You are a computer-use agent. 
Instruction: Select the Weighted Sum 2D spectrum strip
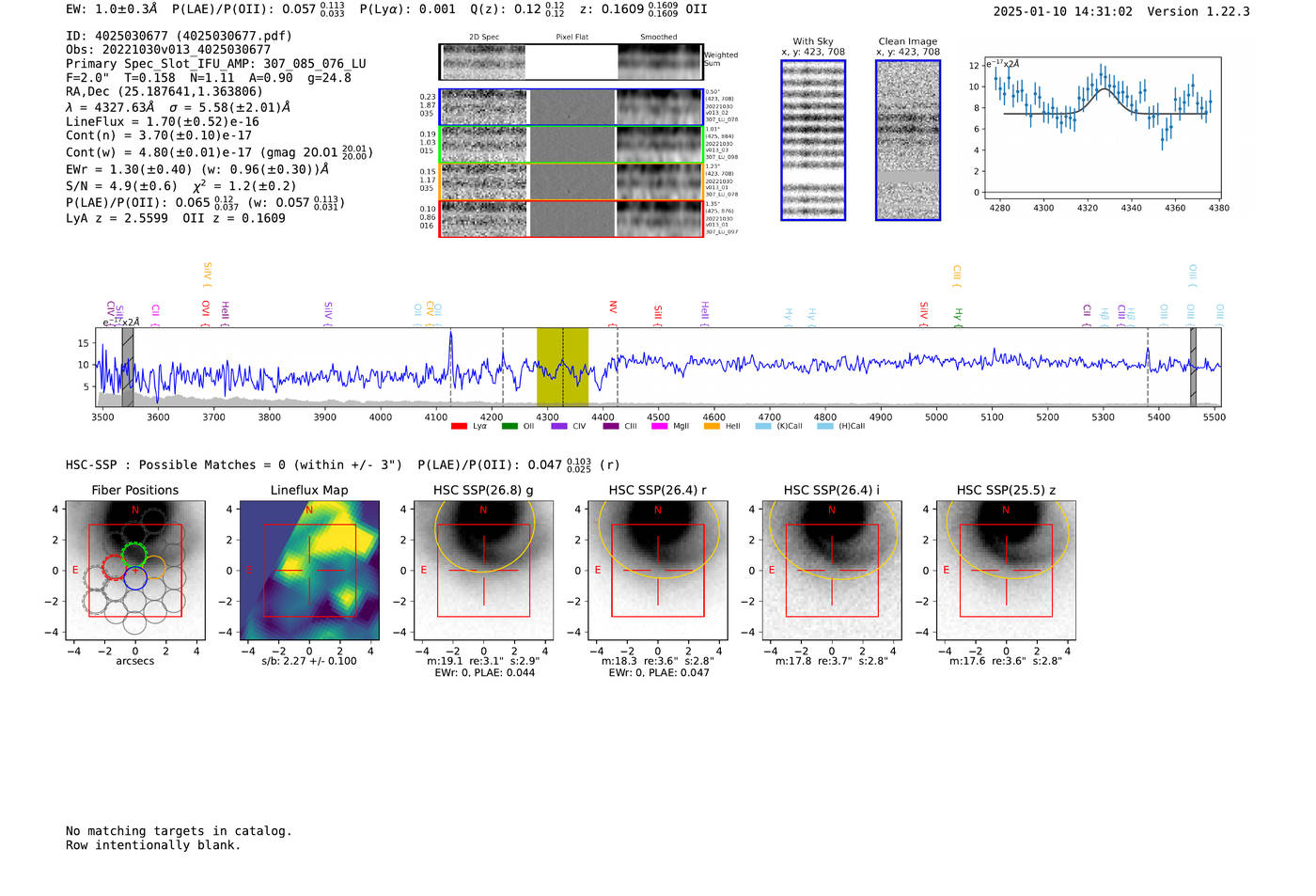(571, 62)
